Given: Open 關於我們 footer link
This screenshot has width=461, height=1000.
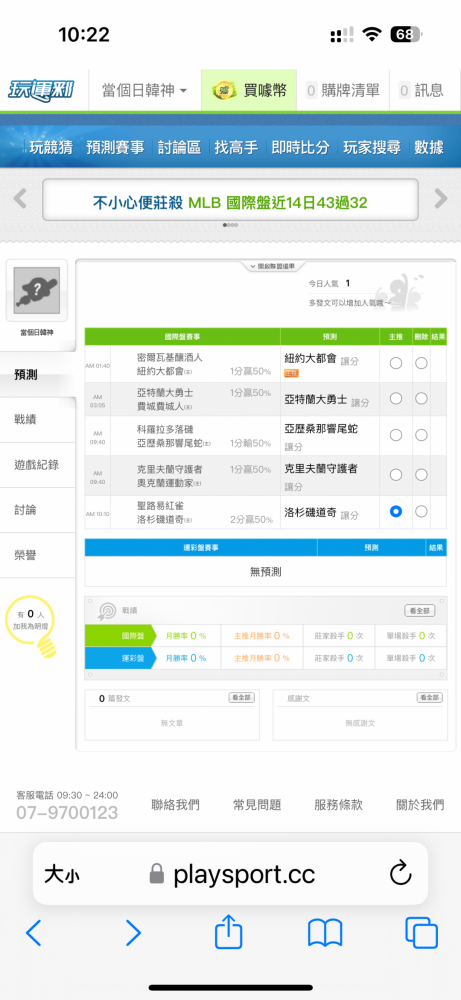Looking at the screenshot, I should point(420,805).
